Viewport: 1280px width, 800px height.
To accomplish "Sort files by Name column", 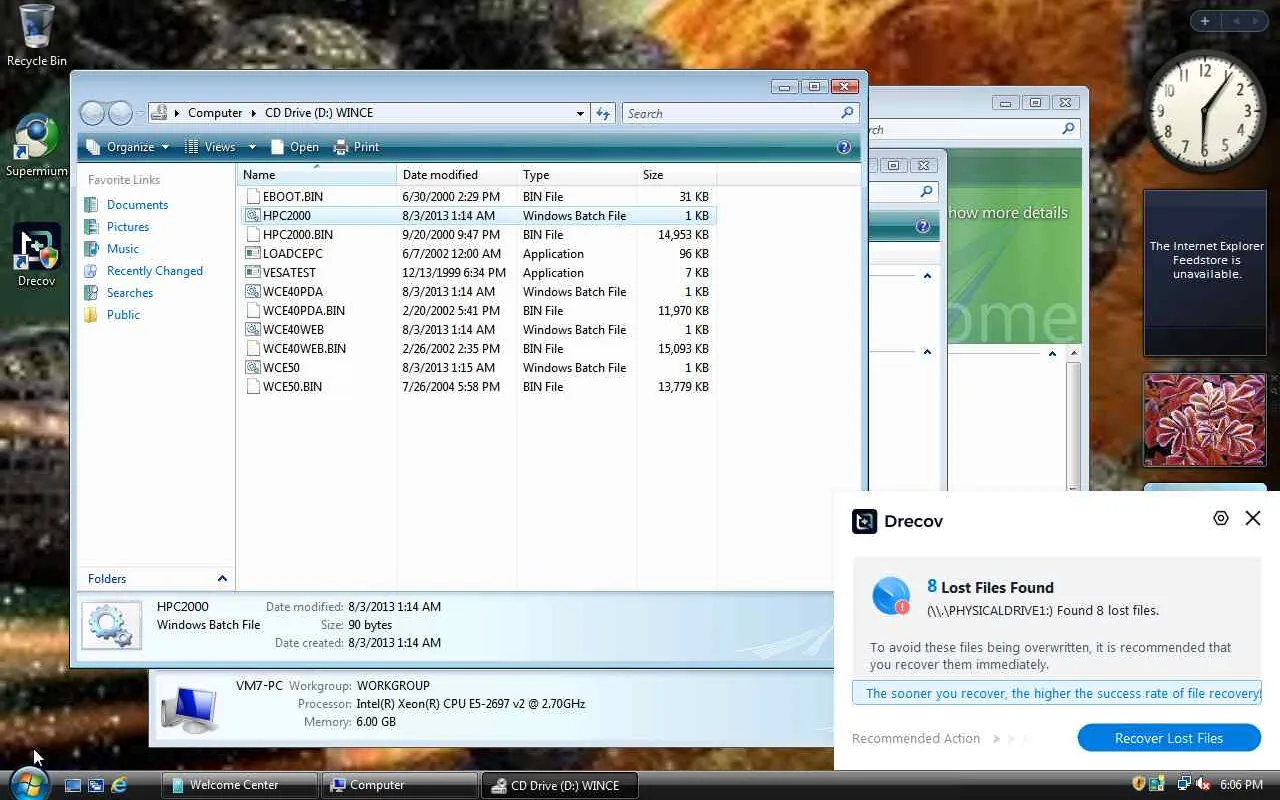I will pos(317,175).
